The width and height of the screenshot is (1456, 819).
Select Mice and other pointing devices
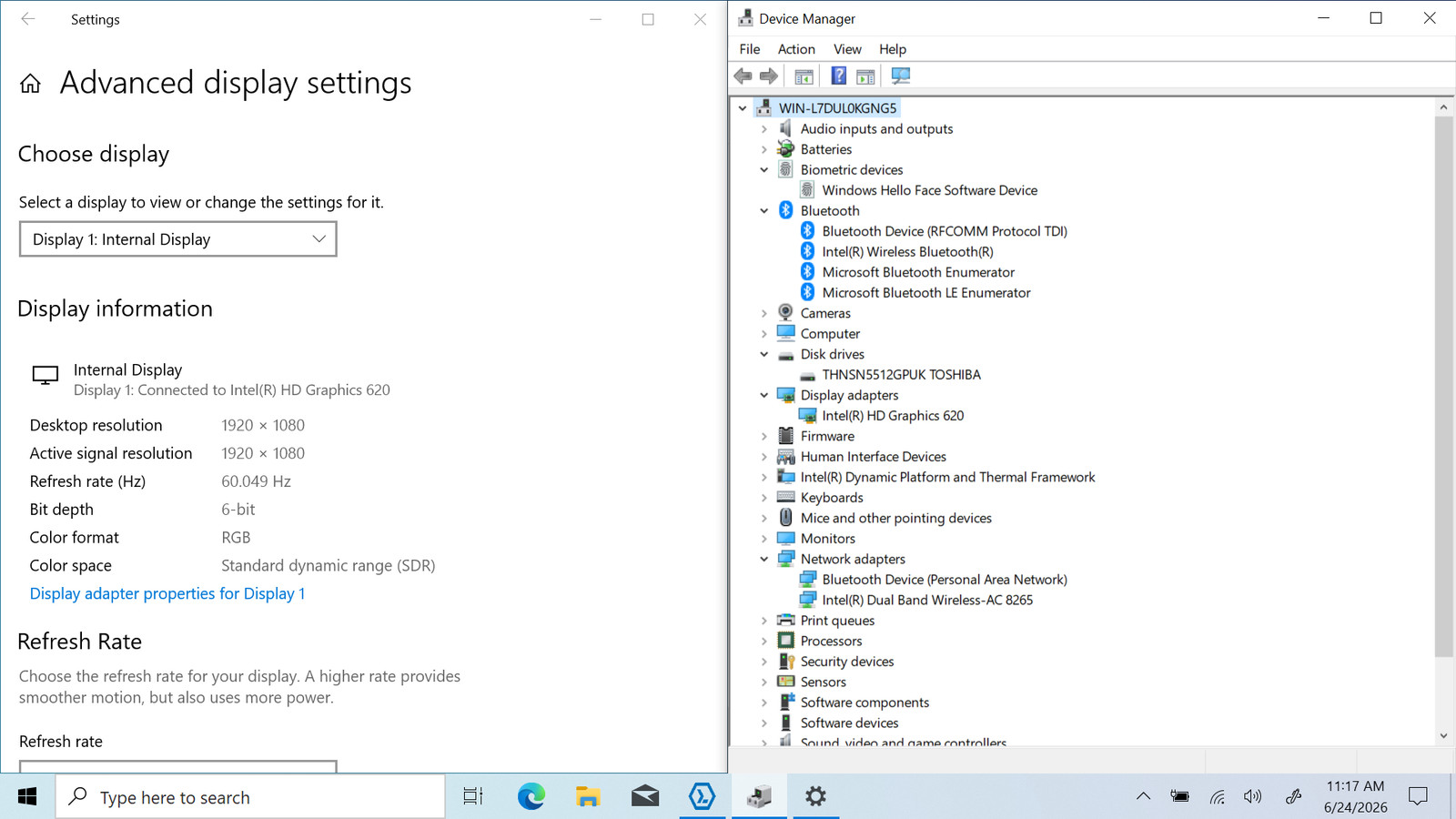pyautogui.click(x=896, y=518)
